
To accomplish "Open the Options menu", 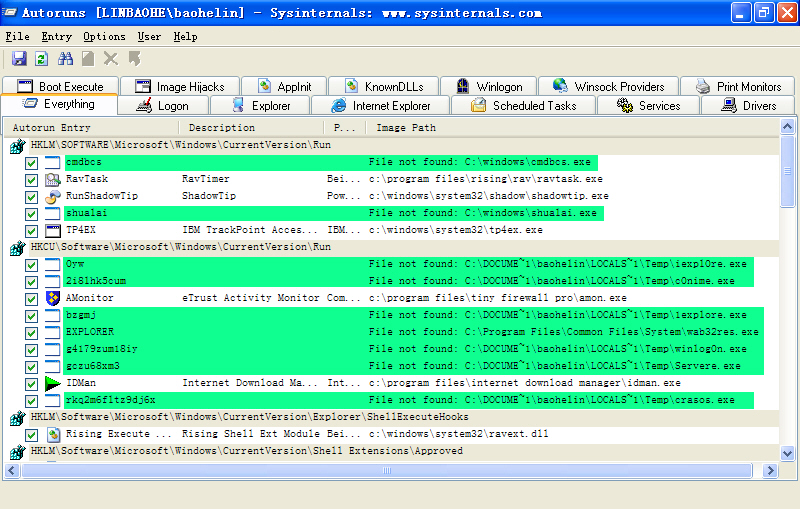I will pyautogui.click(x=104, y=37).
